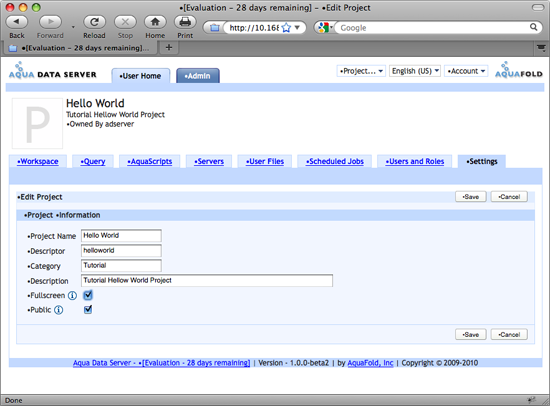Viewport: 550px width, 406px height.
Task: Click the Print icon in toolbar
Action: 185,22
